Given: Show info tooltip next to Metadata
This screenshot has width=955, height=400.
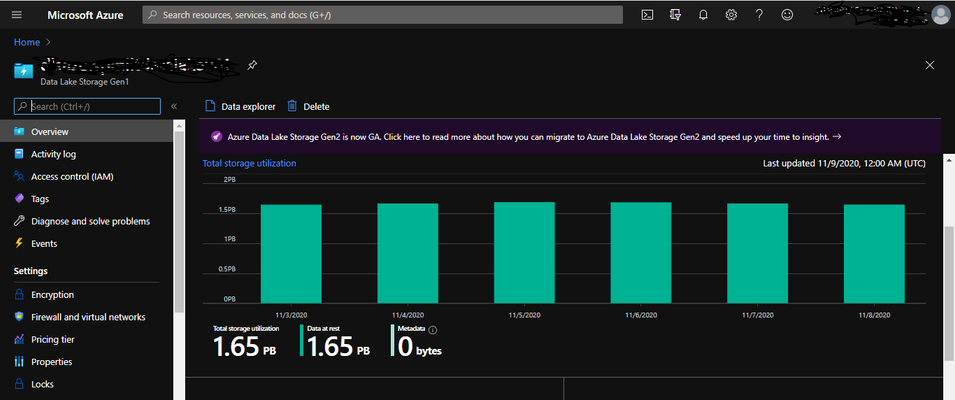Looking at the screenshot, I should click(433, 330).
